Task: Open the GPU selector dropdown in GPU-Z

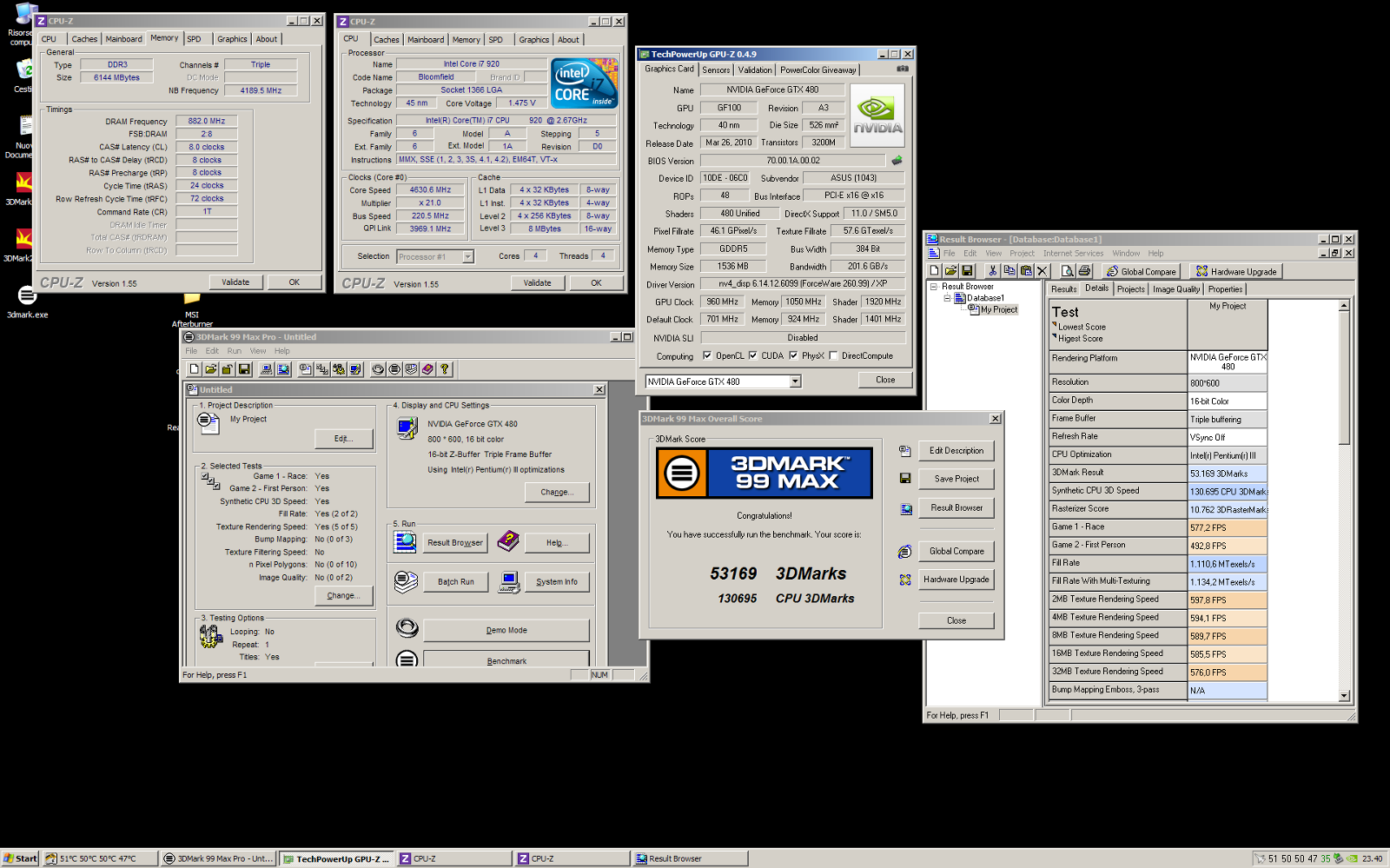Action: tap(795, 381)
